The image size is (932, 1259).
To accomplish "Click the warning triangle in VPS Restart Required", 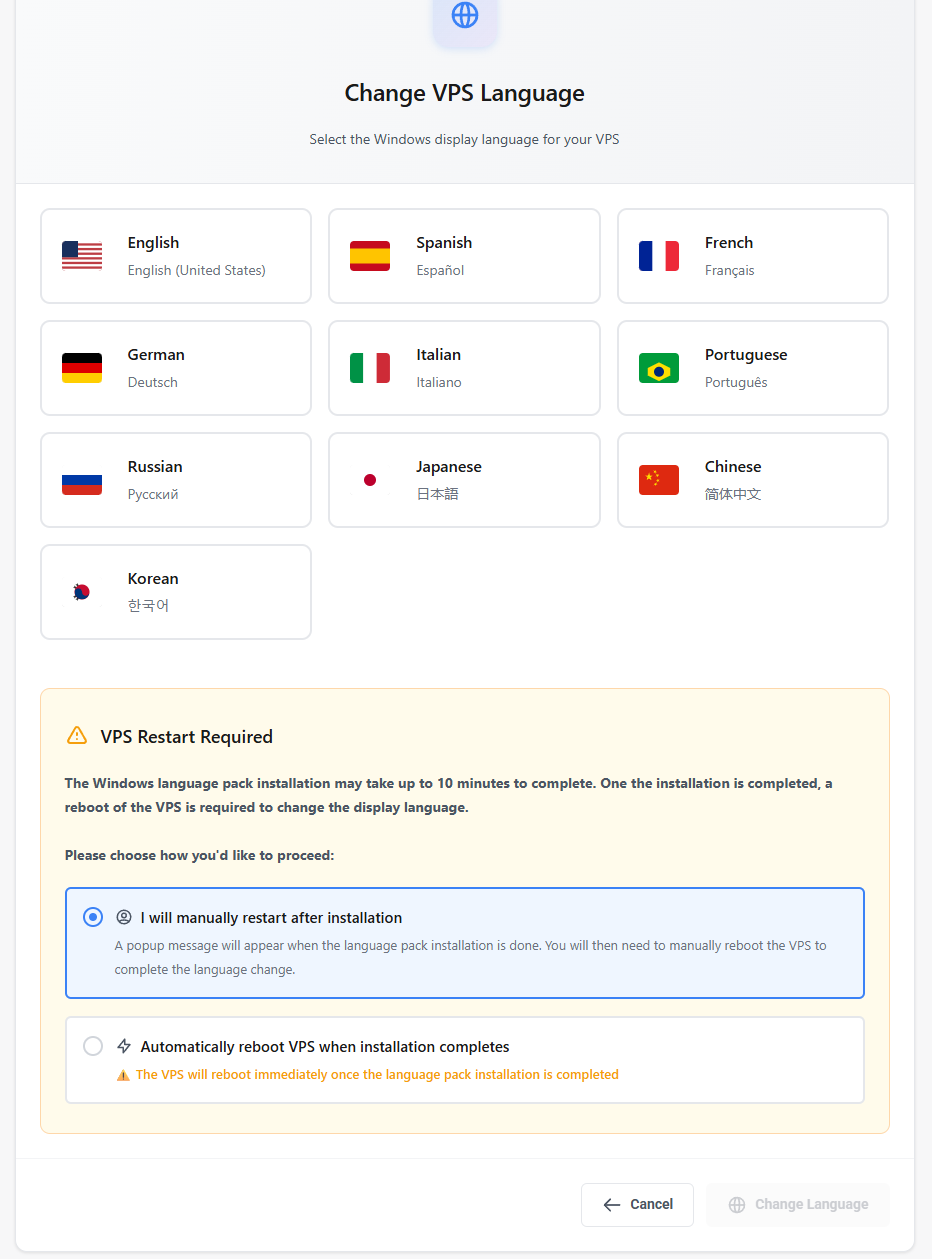I will 77,735.
